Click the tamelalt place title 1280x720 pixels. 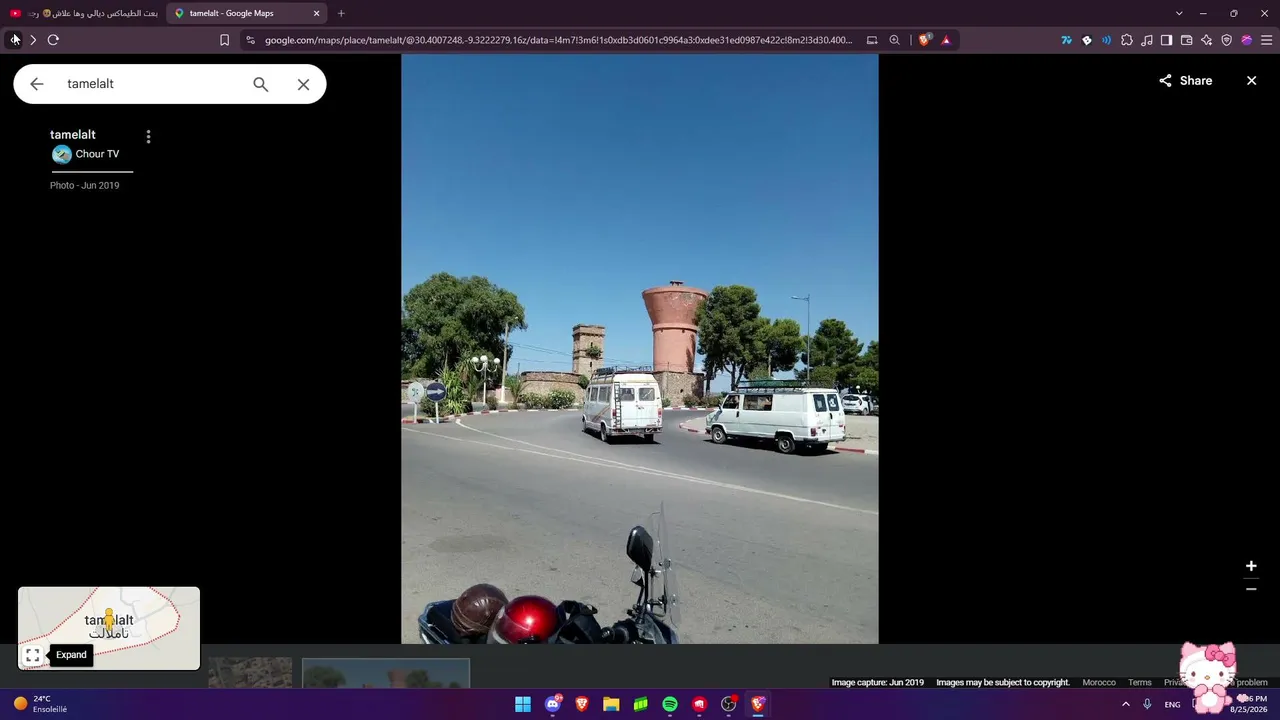[x=73, y=135]
